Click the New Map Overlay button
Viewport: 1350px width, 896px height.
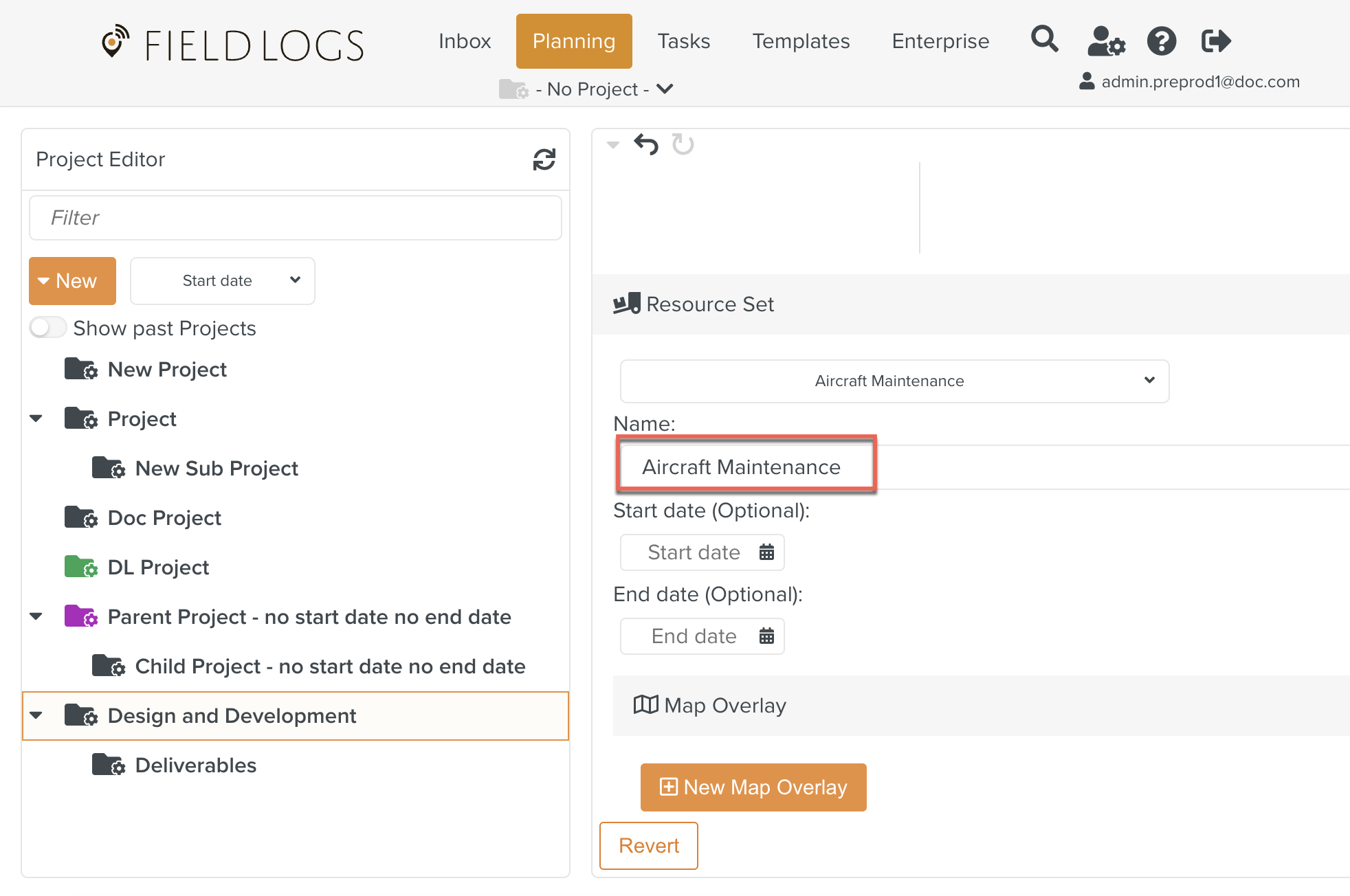[x=753, y=787]
